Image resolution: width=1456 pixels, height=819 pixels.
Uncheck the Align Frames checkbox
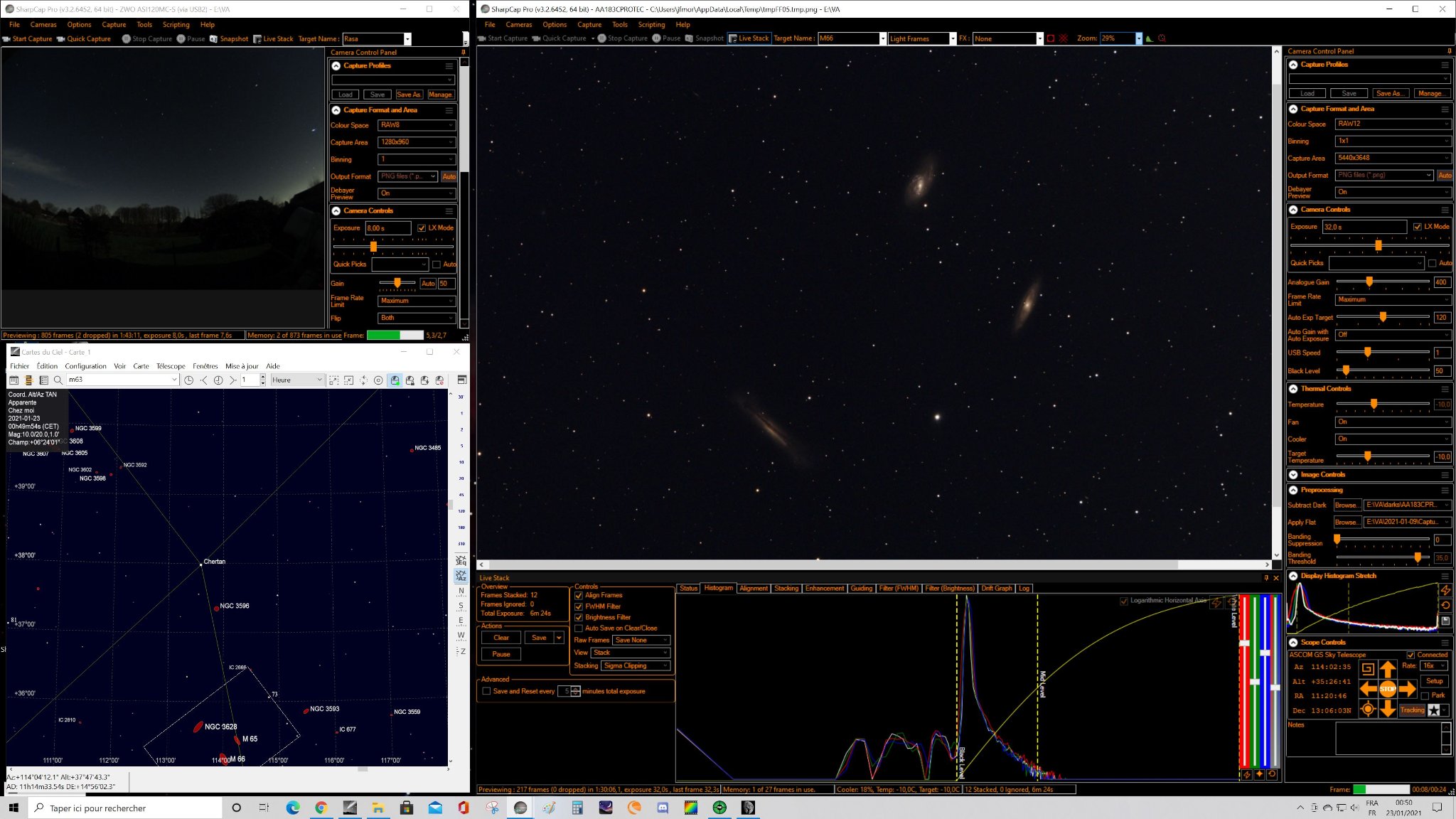point(579,596)
